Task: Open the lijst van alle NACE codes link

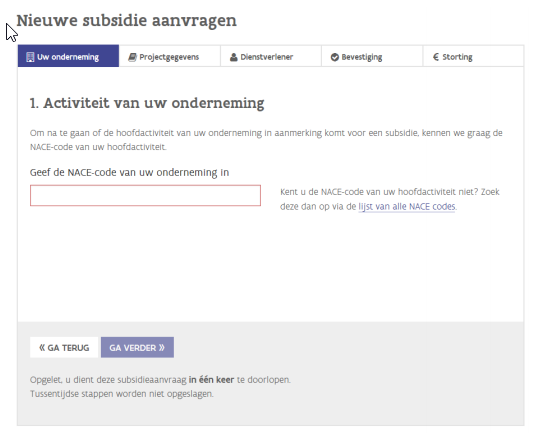Action: (407, 207)
